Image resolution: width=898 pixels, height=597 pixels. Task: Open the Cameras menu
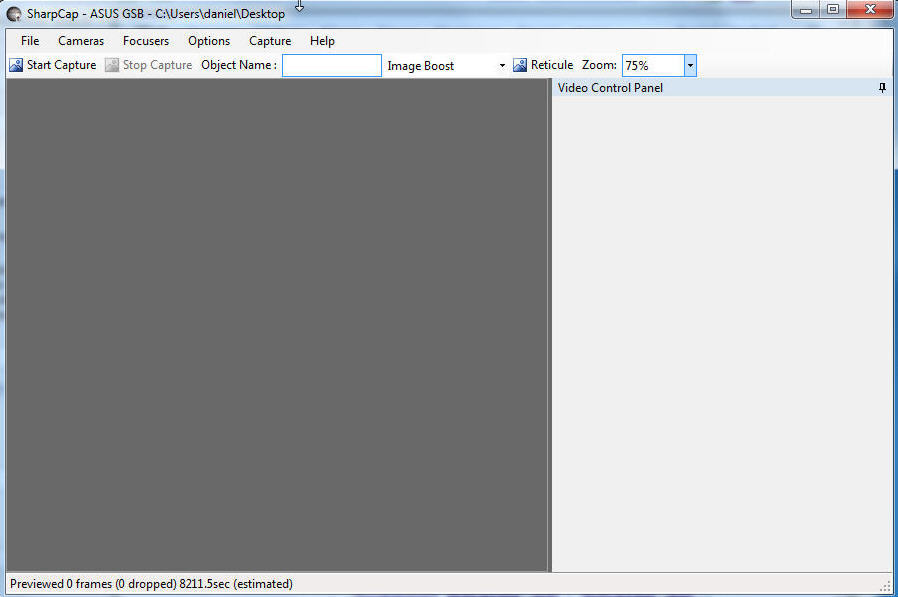coord(80,41)
